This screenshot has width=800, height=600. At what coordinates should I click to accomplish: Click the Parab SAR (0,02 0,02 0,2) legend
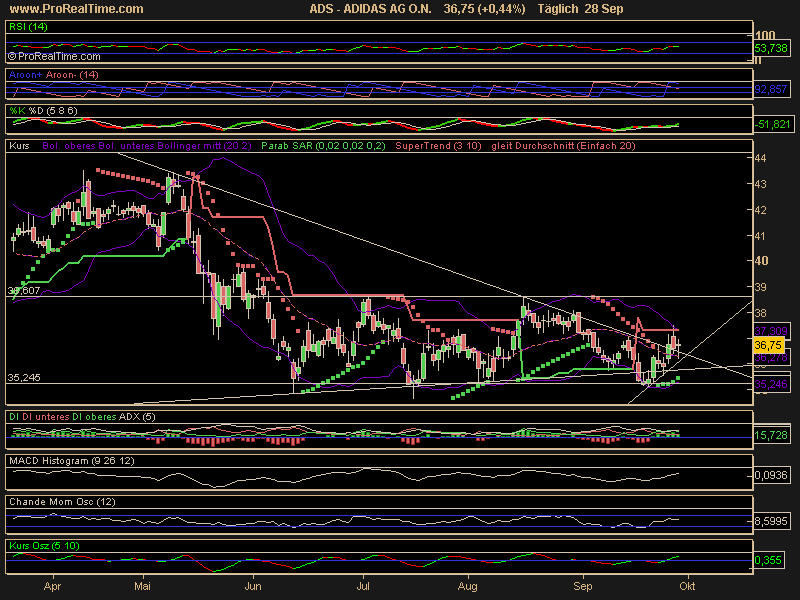323,146
